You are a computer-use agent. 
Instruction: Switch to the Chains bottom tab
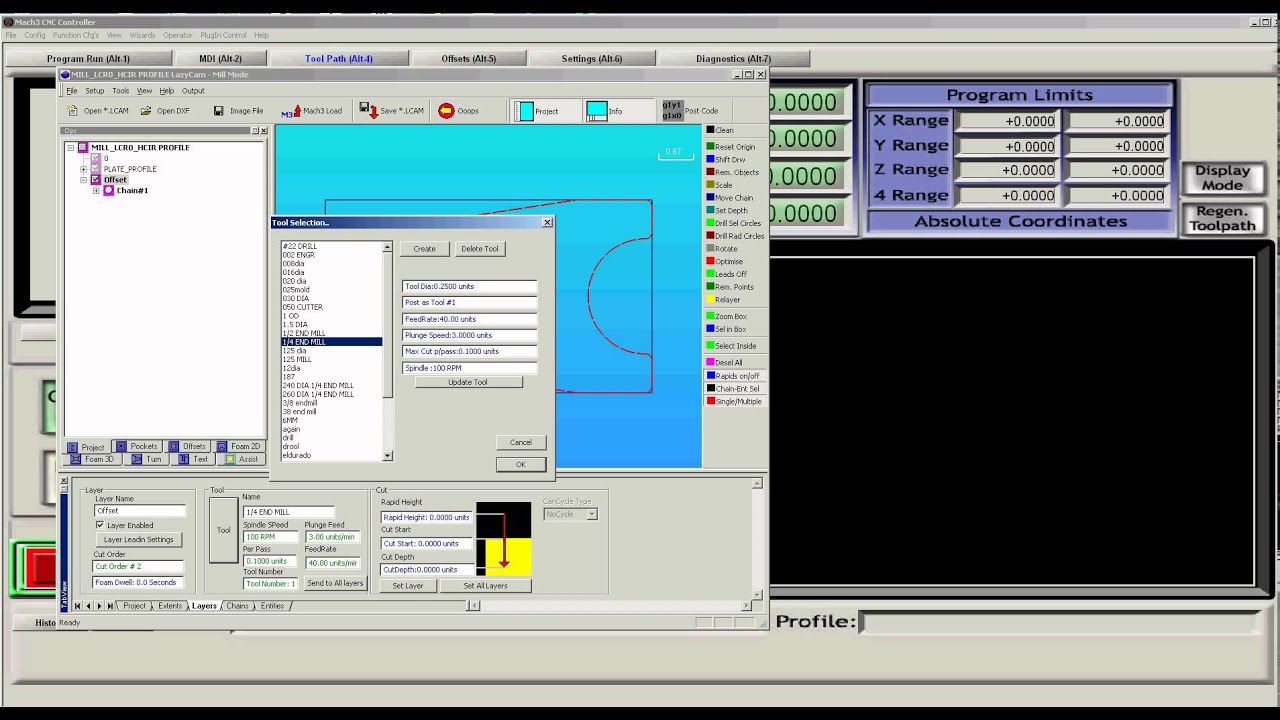(x=237, y=606)
